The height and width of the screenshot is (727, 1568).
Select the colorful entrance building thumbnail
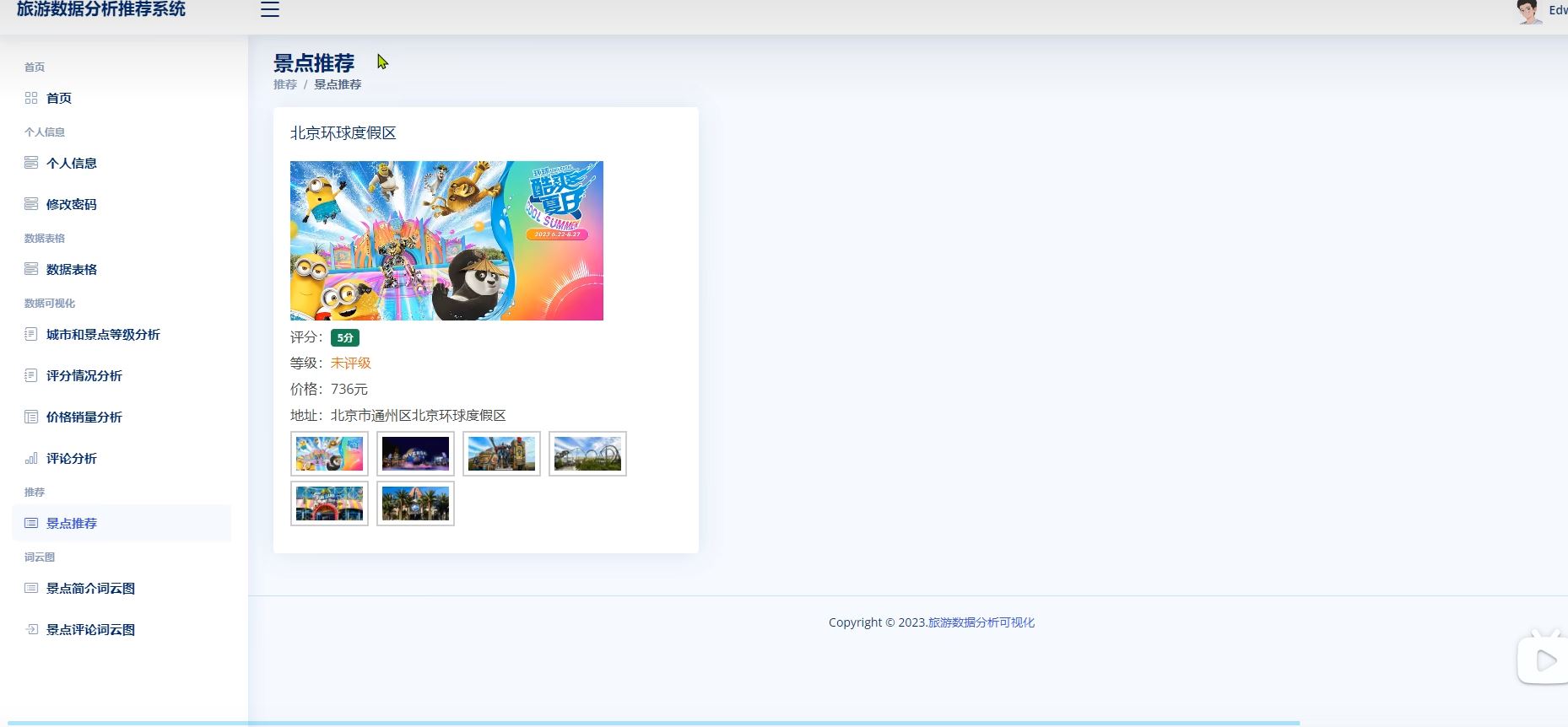[329, 504]
